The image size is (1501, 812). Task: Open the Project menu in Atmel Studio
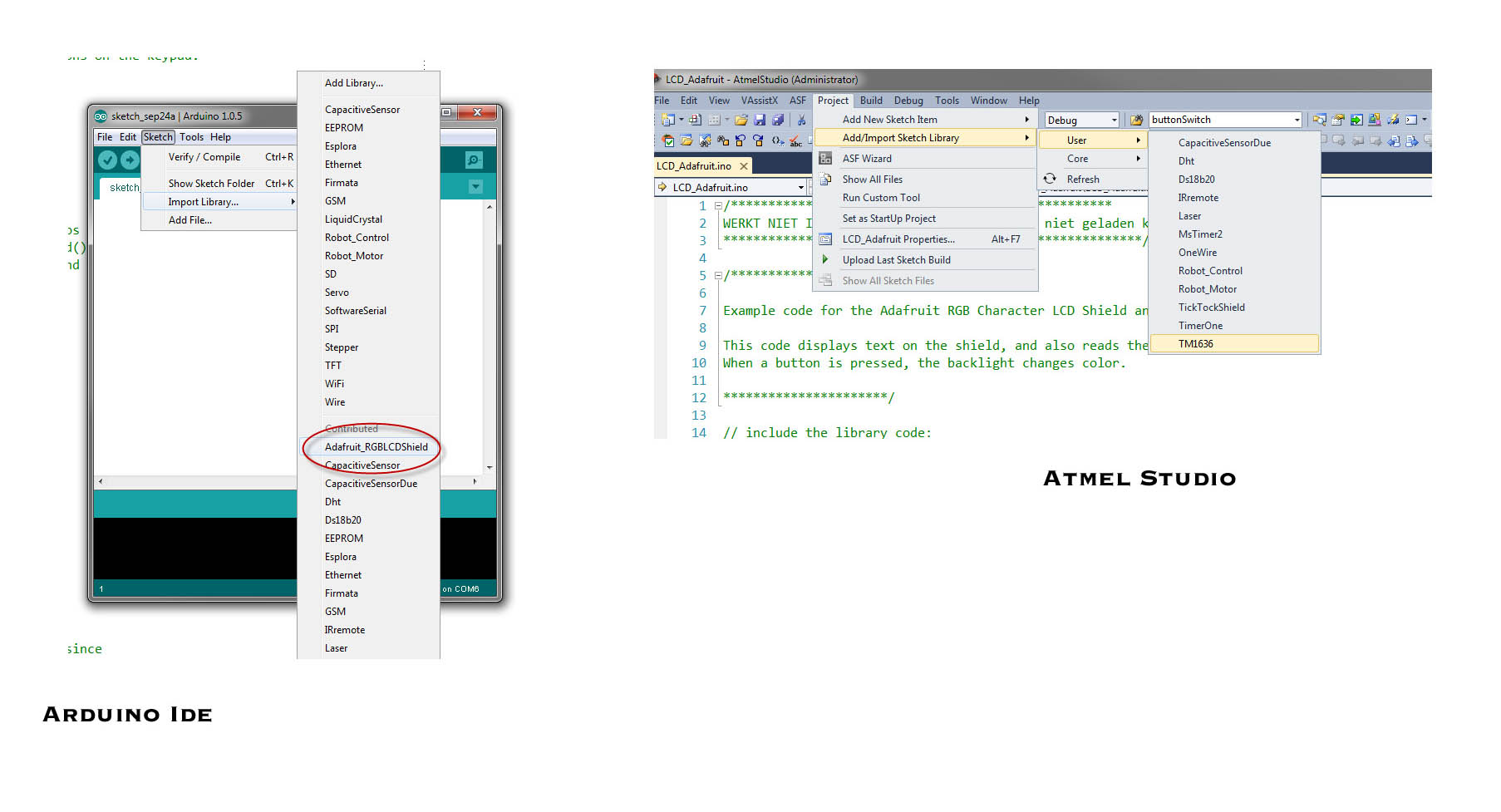pyautogui.click(x=833, y=101)
